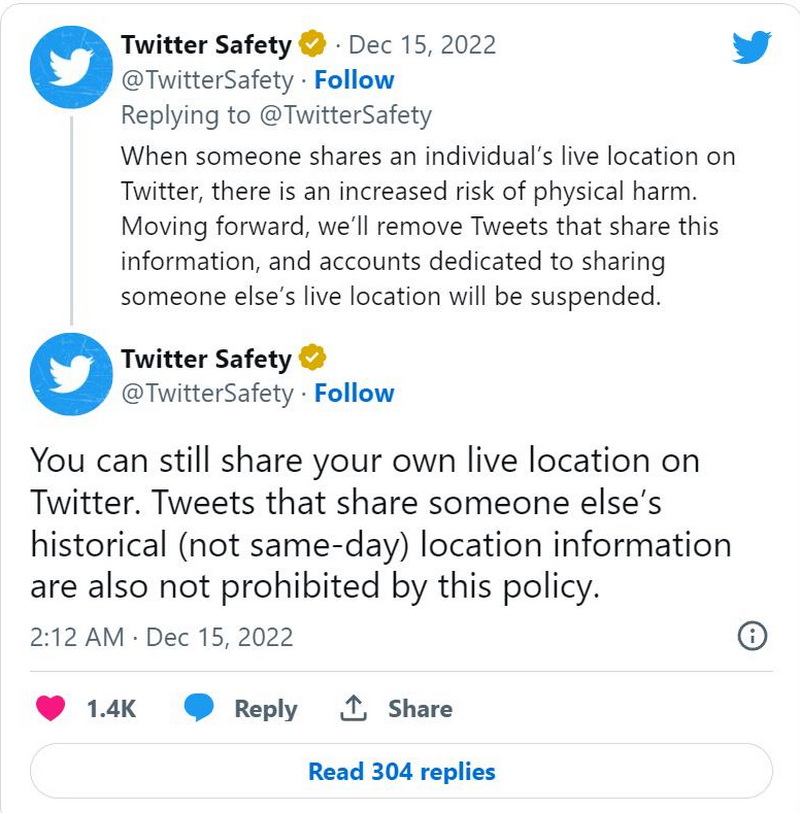
Task: Click the first tweet's @TwitterSafety handle
Action: 207,80
